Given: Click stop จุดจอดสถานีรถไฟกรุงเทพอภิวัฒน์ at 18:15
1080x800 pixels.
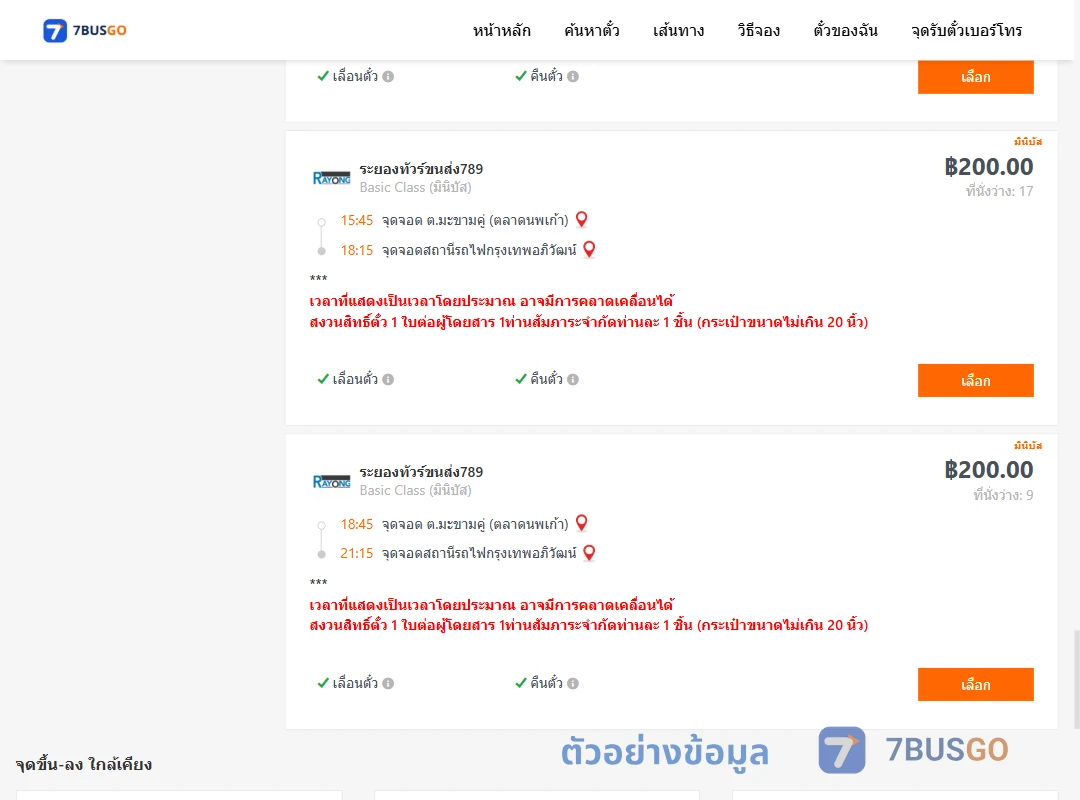Looking at the screenshot, I should pyautogui.click(x=479, y=250).
